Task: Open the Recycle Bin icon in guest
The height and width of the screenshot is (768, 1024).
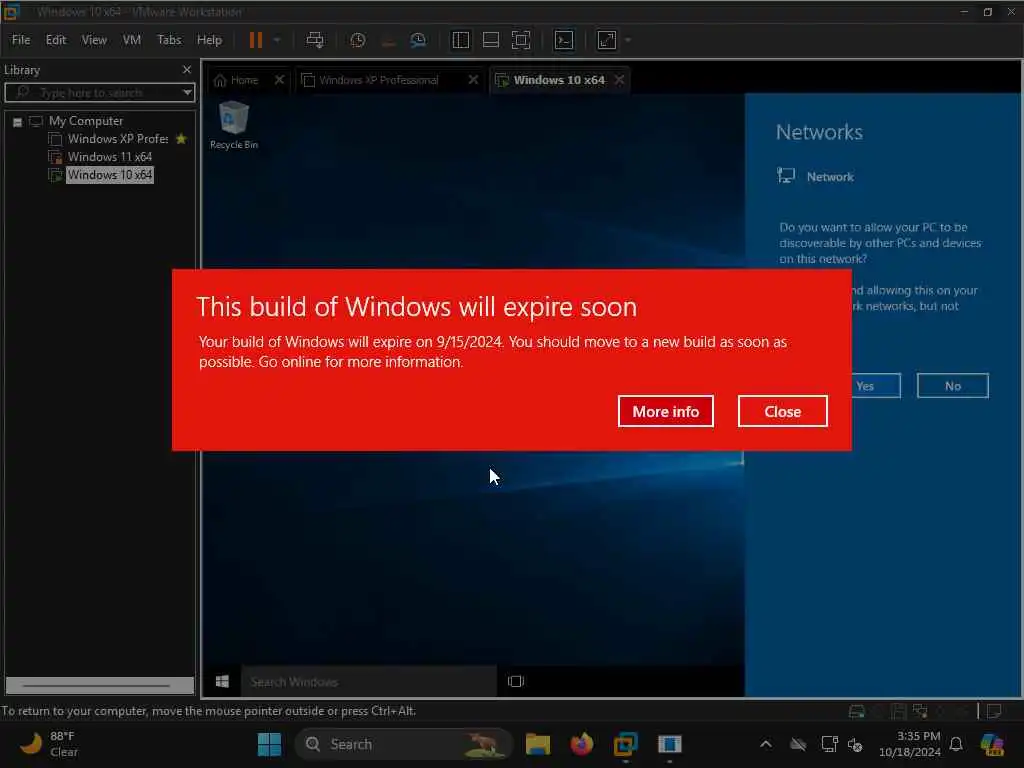Action: tap(234, 125)
